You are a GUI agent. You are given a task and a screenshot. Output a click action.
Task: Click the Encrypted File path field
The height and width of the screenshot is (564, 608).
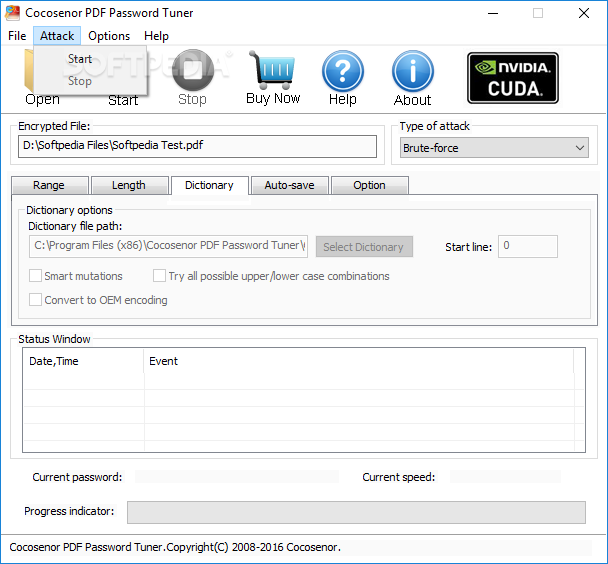point(197,146)
